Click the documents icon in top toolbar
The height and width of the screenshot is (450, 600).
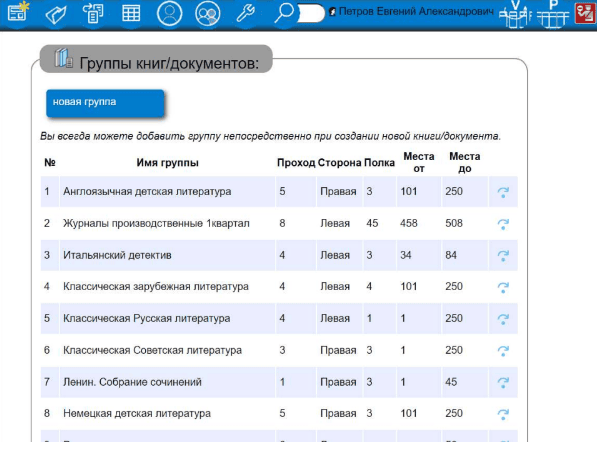click(x=93, y=13)
